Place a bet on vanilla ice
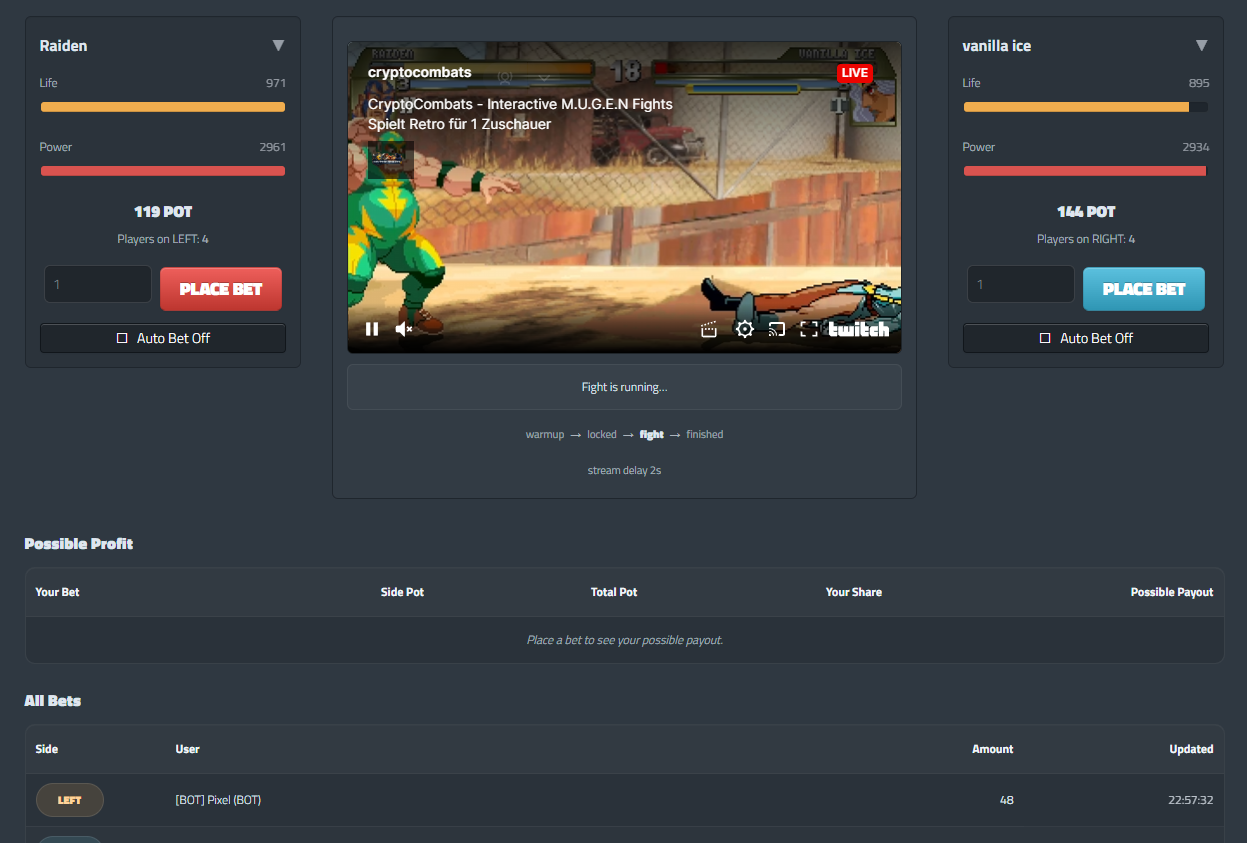The width and height of the screenshot is (1247, 843). point(1144,289)
